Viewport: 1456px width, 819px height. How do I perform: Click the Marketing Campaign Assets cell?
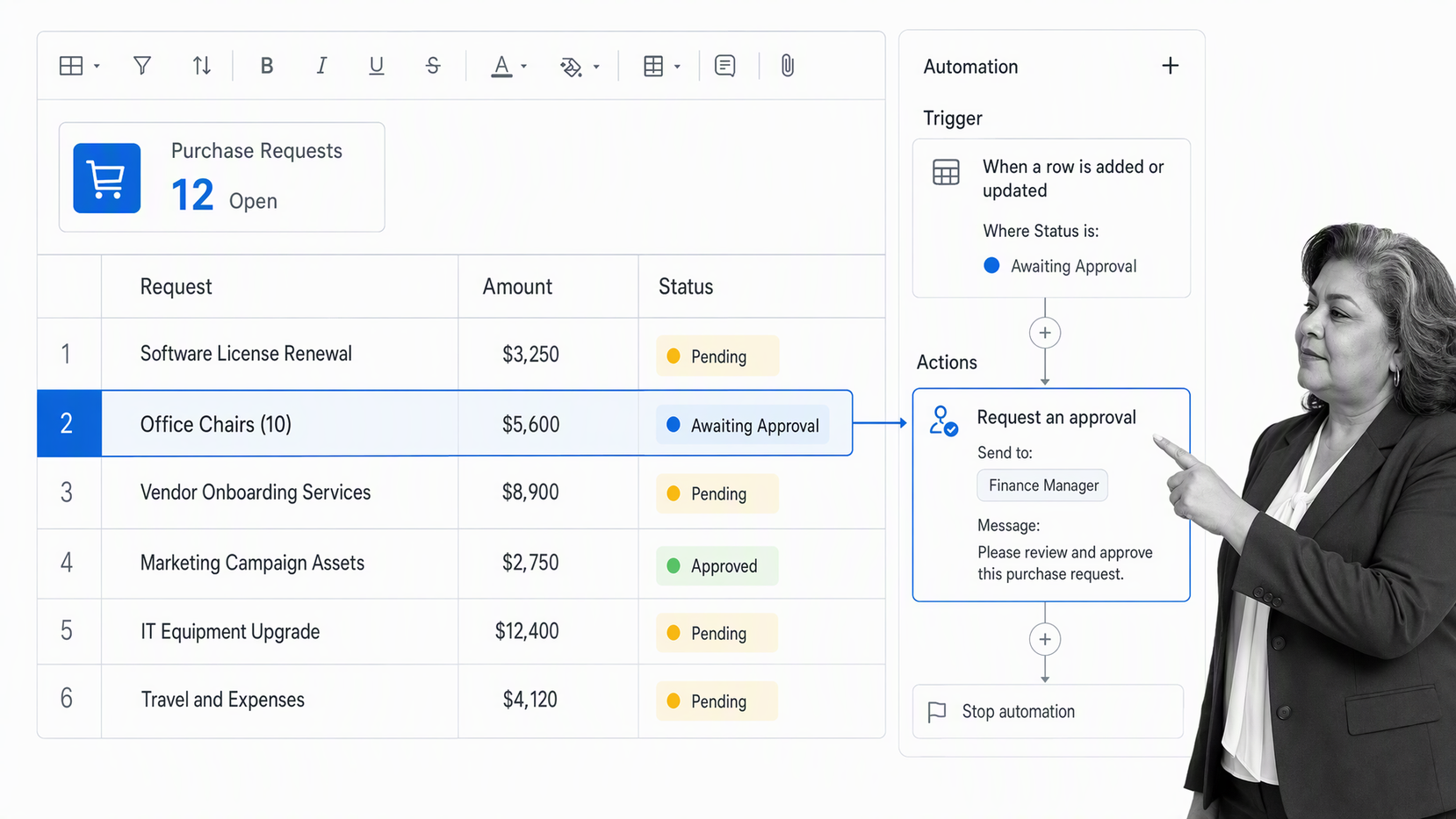pos(279,563)
